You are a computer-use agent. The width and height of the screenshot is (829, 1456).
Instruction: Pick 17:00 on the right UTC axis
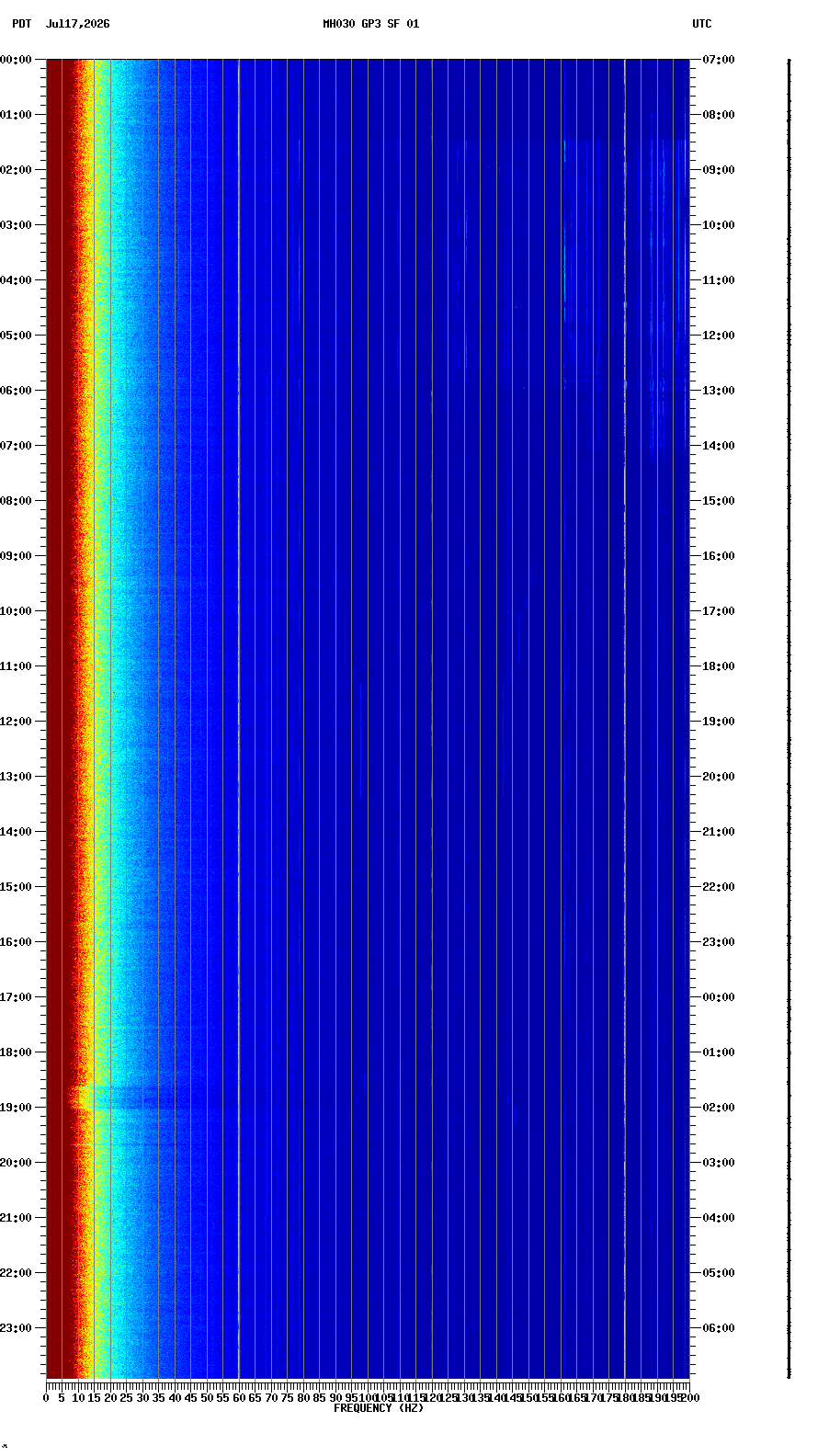click(719, 611)
